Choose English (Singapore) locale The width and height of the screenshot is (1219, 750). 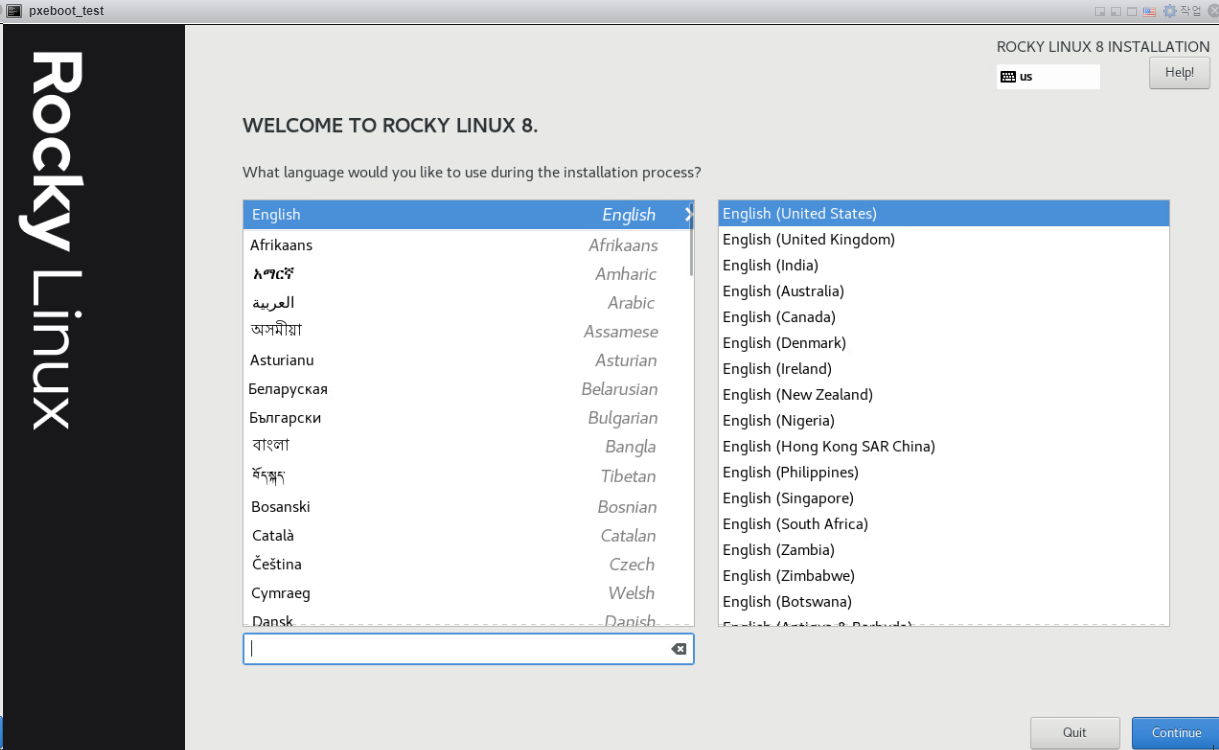(x=944, y=499)
